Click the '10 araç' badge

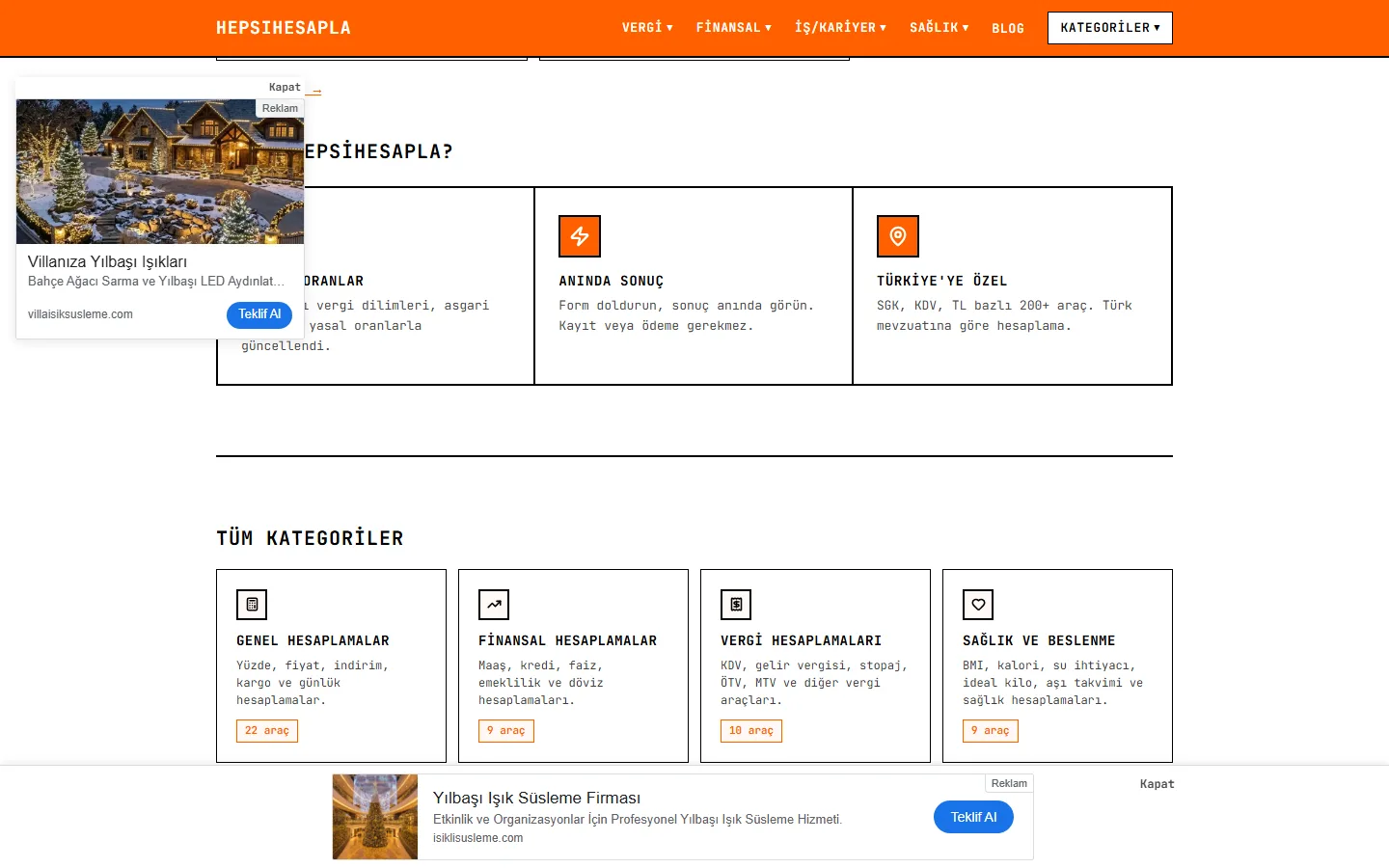click(x=751, y=731)
